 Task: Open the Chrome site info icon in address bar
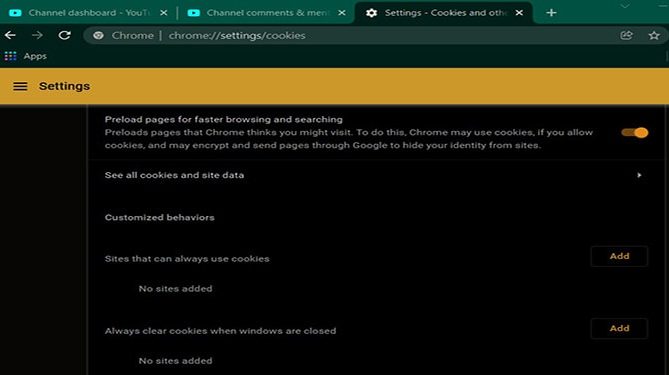coord(98,35)
